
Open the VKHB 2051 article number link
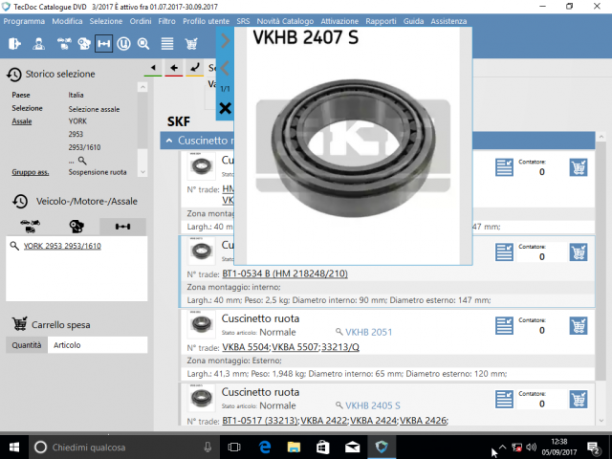coord(368,332)
